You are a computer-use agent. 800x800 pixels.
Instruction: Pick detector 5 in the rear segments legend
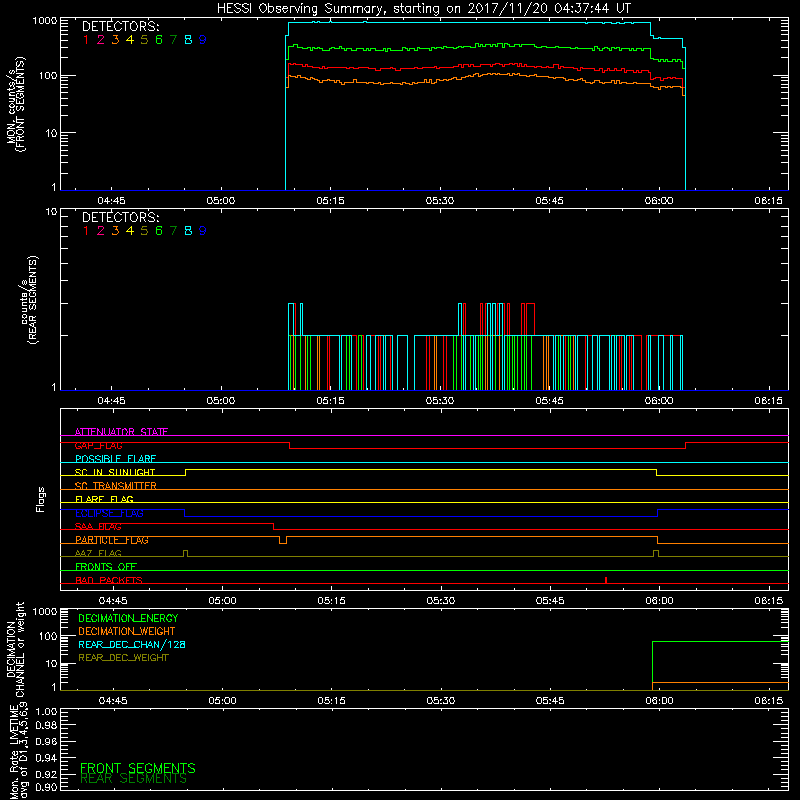coord(144,231)
